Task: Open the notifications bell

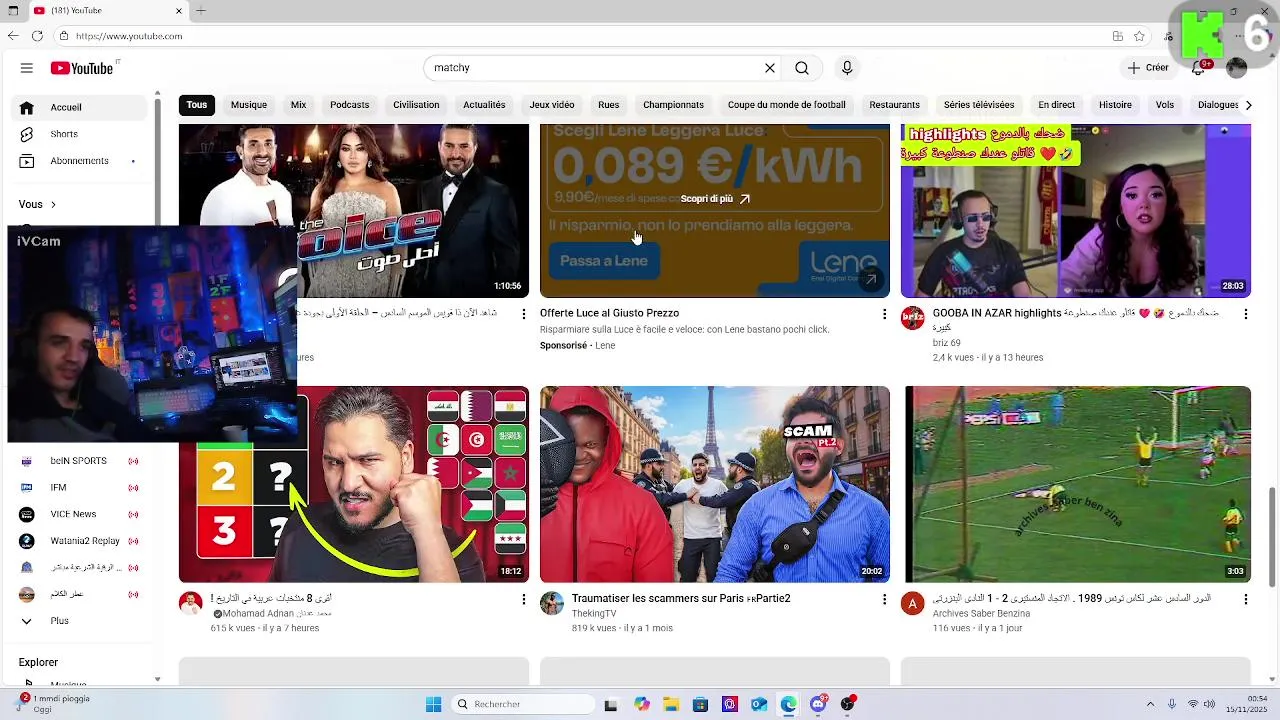Action: (1198, 68)
